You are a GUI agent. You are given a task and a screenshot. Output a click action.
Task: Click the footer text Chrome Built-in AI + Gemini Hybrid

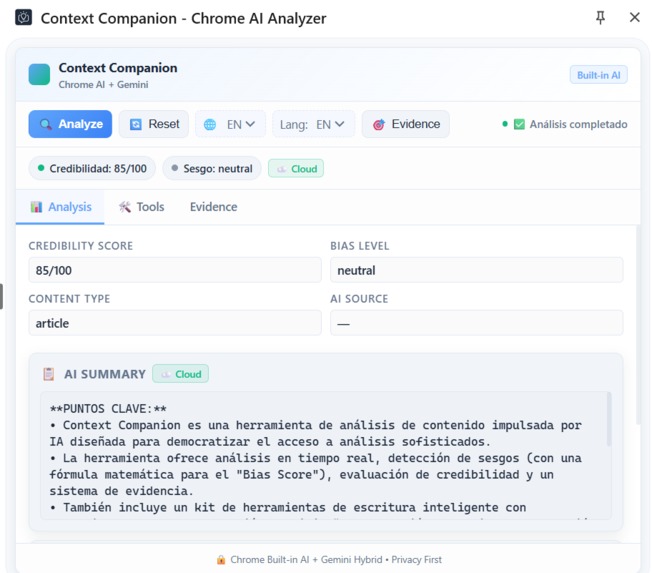[306, 560]
